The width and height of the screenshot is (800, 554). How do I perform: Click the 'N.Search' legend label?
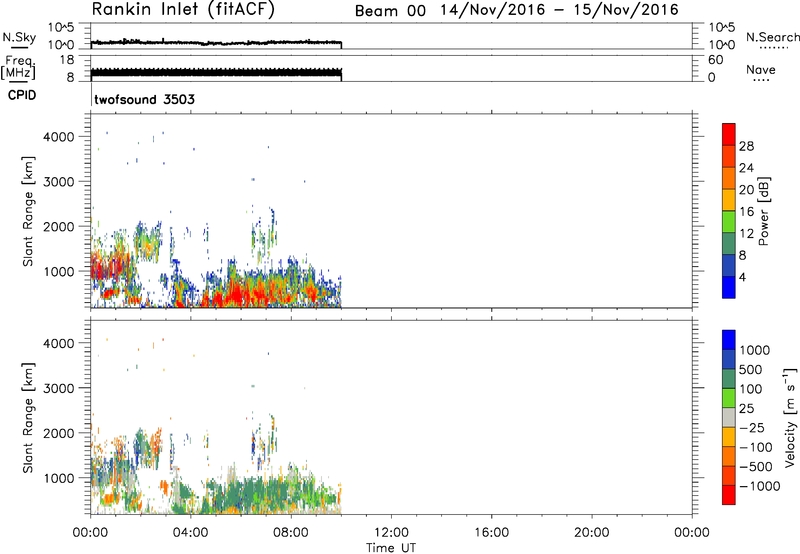[772, 37]
